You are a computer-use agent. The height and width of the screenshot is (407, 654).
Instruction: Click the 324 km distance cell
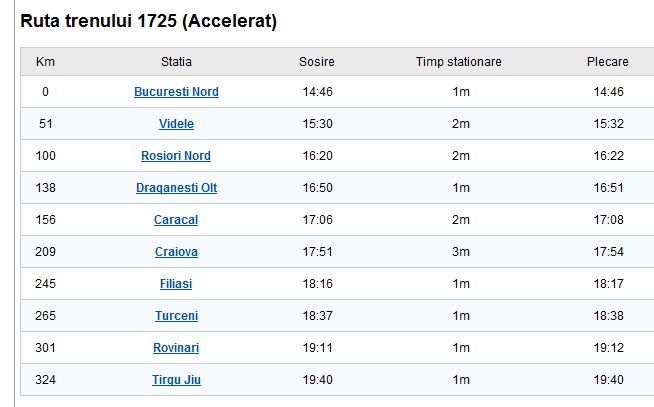tap(45, 380)
